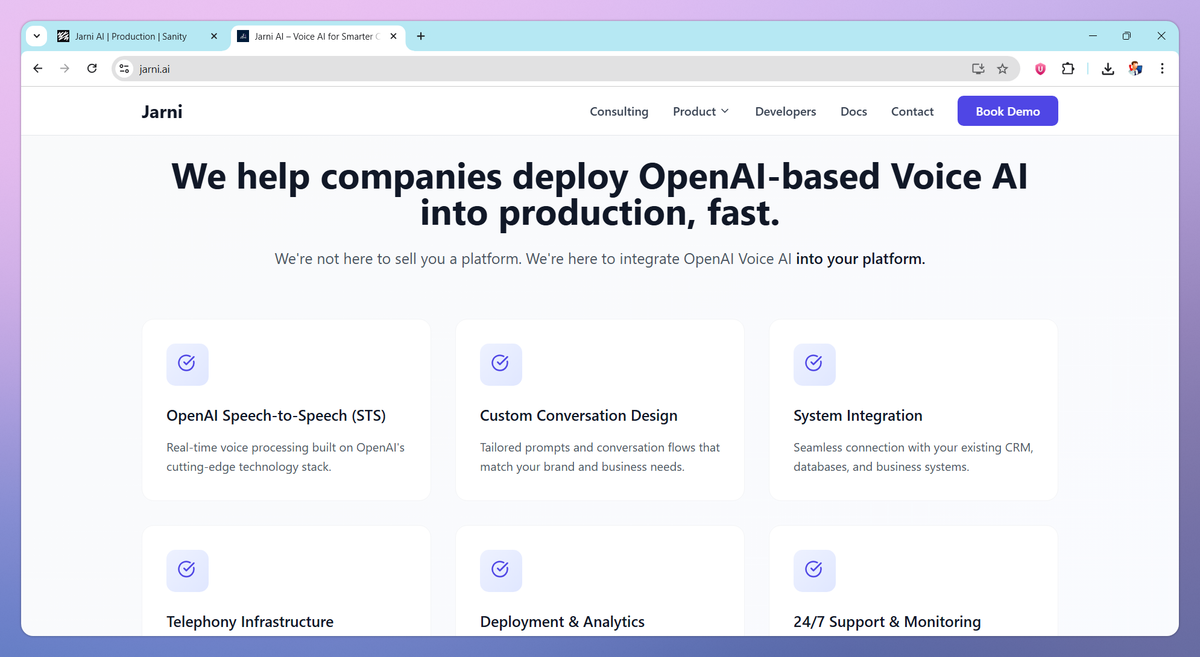Screen dimensions: 1200x657
Task: Open a new tab with plus icon
Action: 421,36
